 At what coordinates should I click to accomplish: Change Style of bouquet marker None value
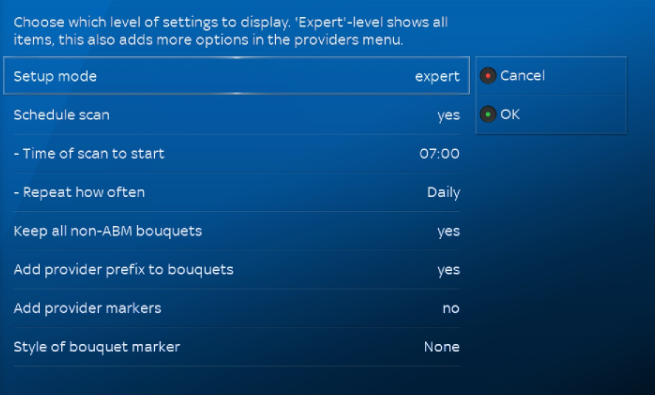click(x=442, y=347)
